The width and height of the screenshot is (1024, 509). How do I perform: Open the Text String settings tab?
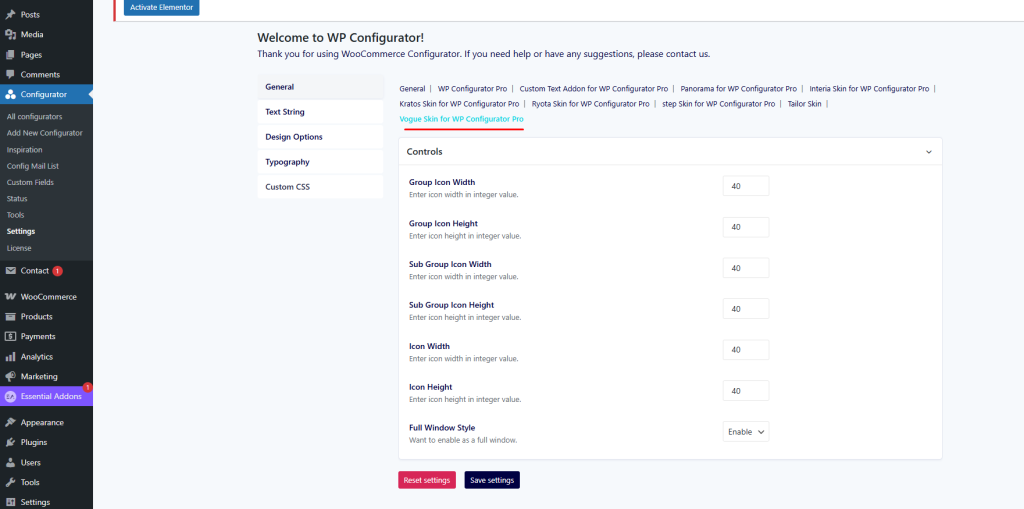320,112
